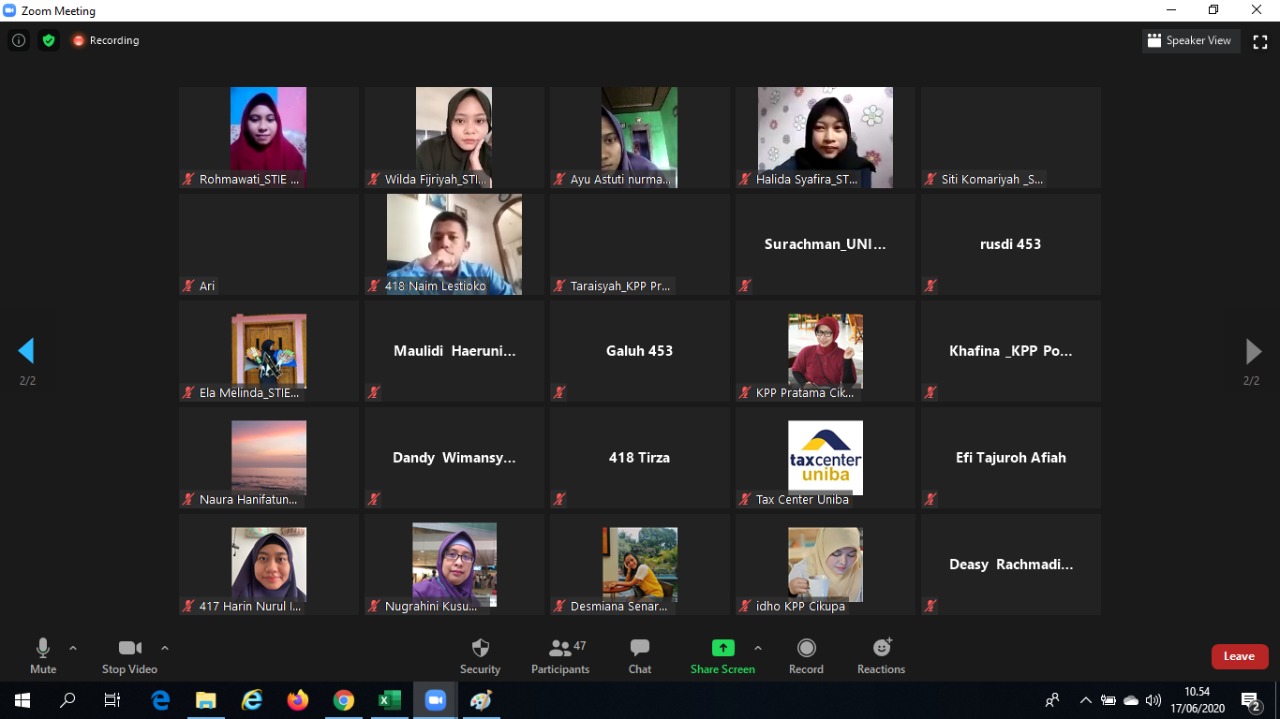Start recording with the Record button
1280x719 pixels.
coord(806,655)
